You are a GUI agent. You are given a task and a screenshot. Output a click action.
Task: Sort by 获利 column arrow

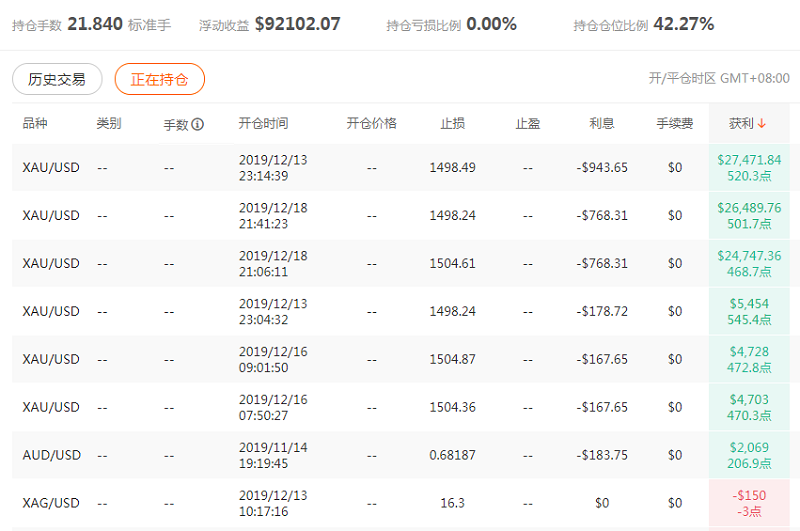(762, 123)
